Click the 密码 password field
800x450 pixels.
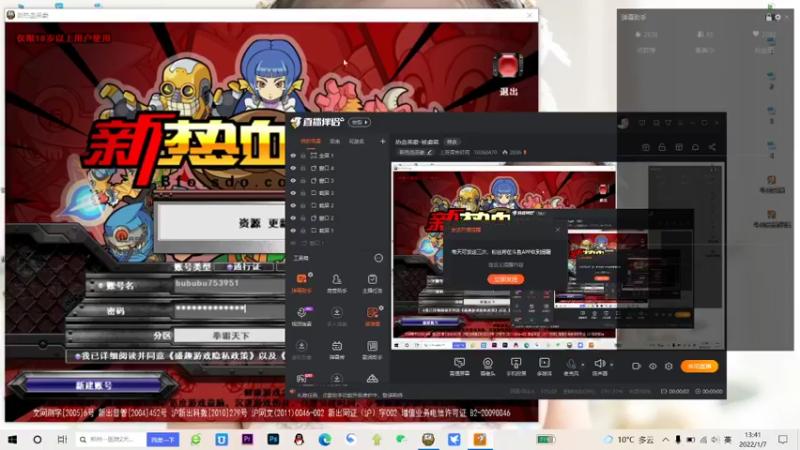(230, 309)
